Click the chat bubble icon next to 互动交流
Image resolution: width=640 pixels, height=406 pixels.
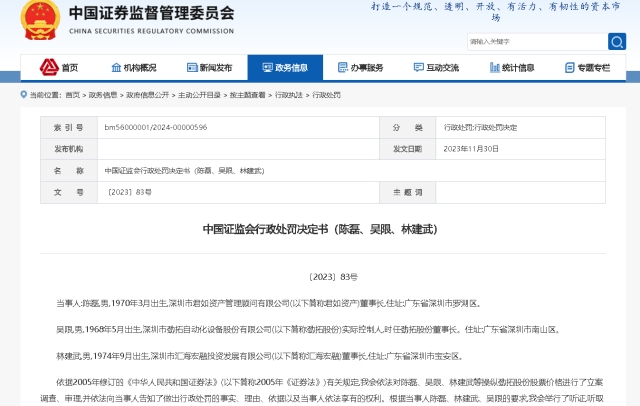tap(418, 68)
